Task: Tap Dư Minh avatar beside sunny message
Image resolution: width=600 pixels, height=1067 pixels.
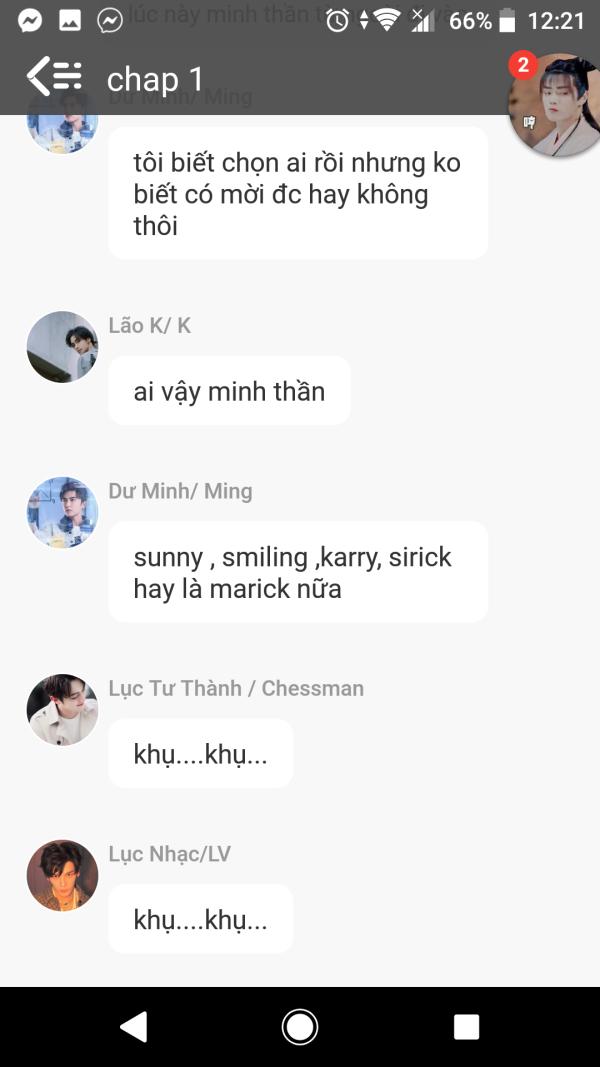Action: (63, 512)
